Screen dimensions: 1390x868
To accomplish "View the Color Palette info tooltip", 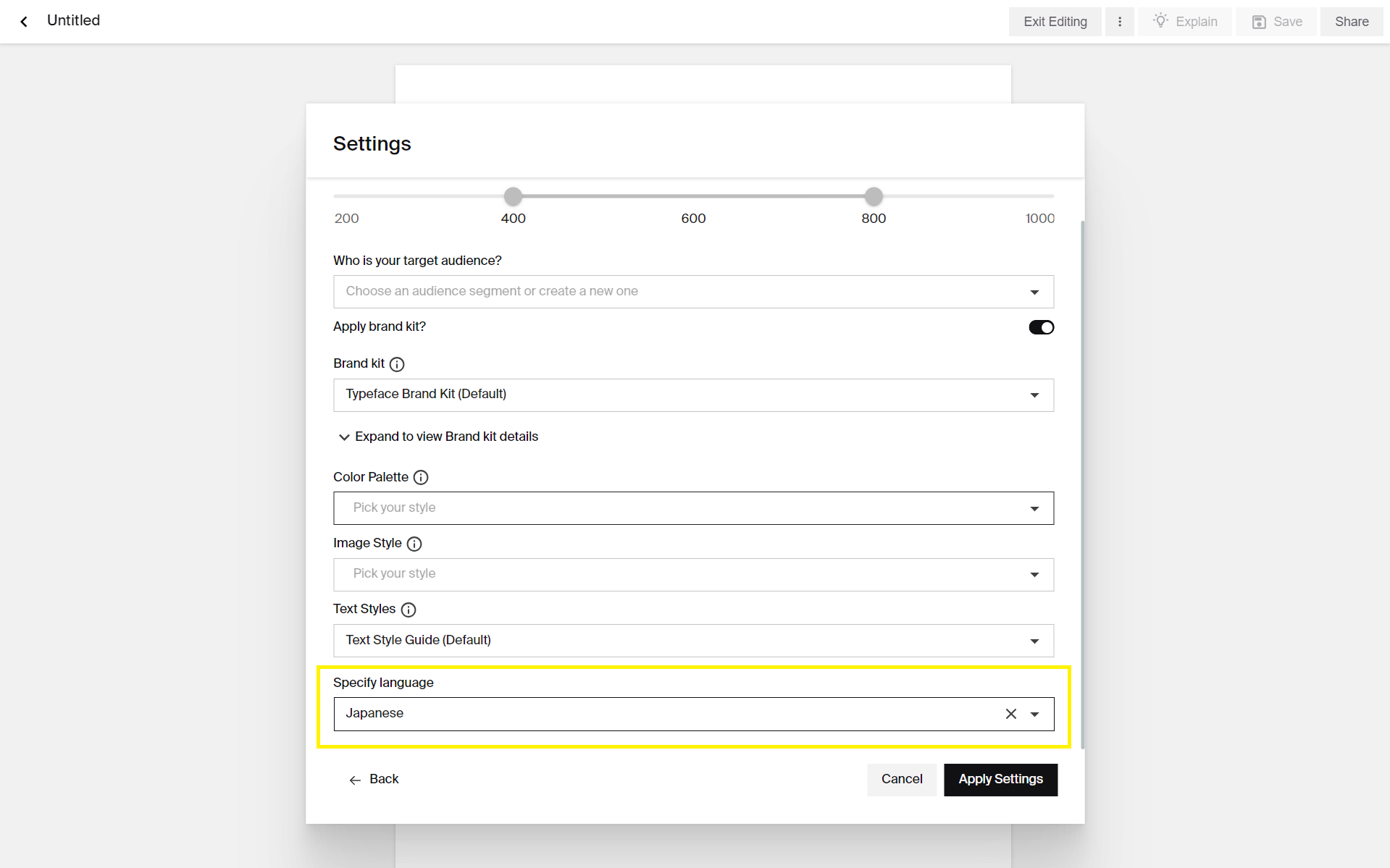I will click(421, 477).
